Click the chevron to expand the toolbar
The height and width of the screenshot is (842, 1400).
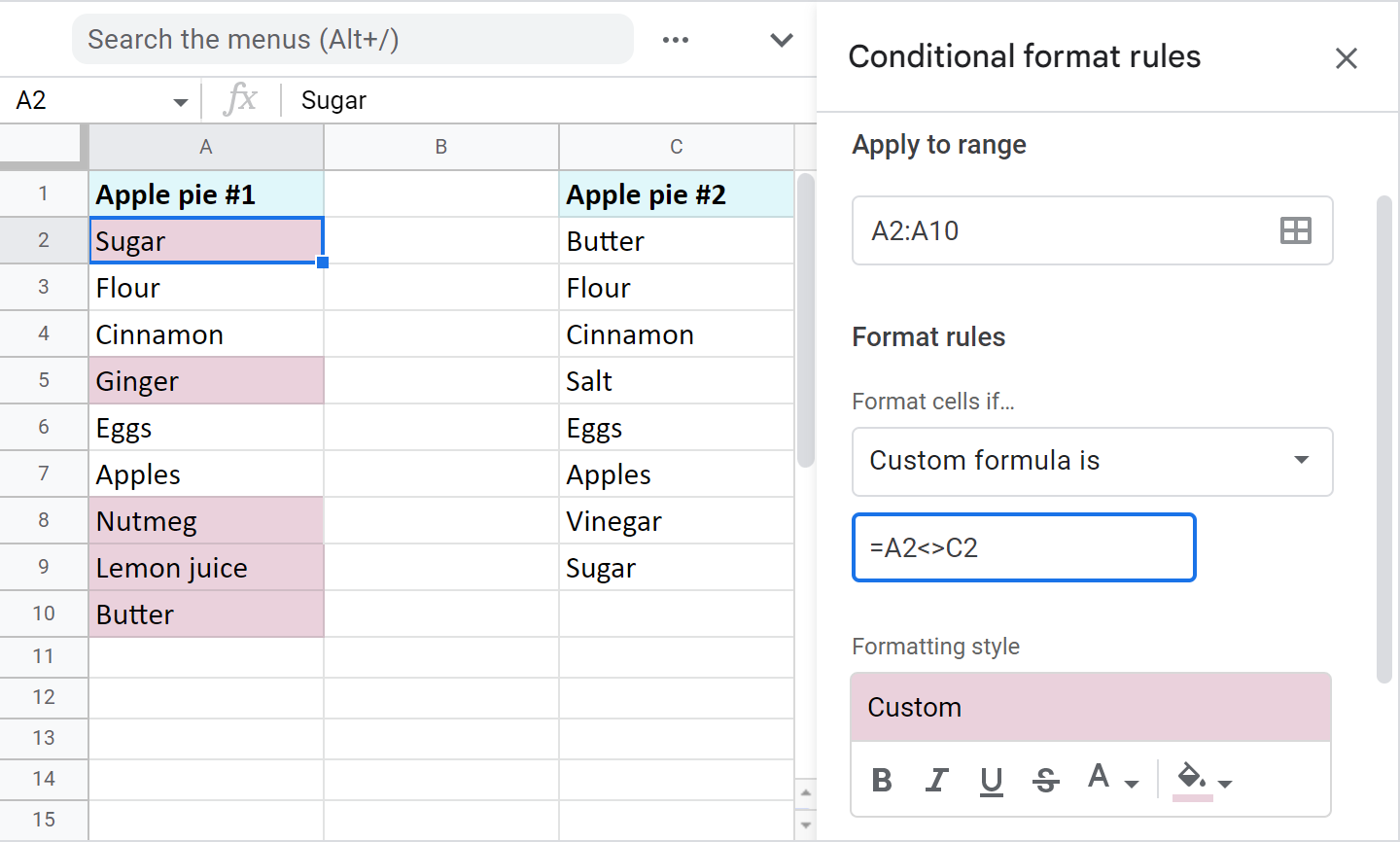781,40
